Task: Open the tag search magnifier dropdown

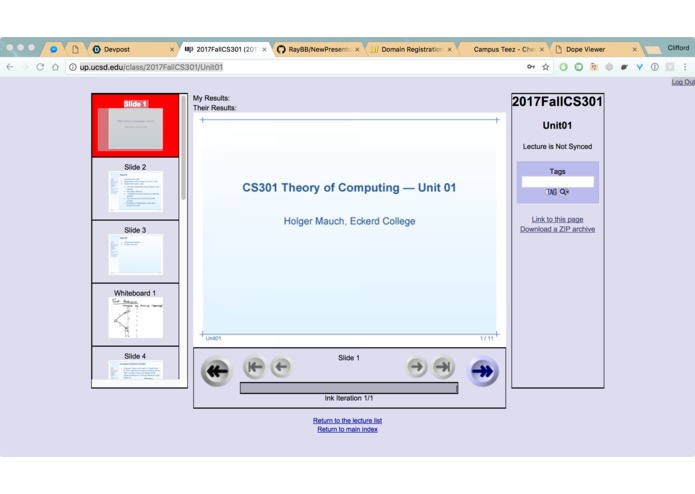Action: point(564,192)
